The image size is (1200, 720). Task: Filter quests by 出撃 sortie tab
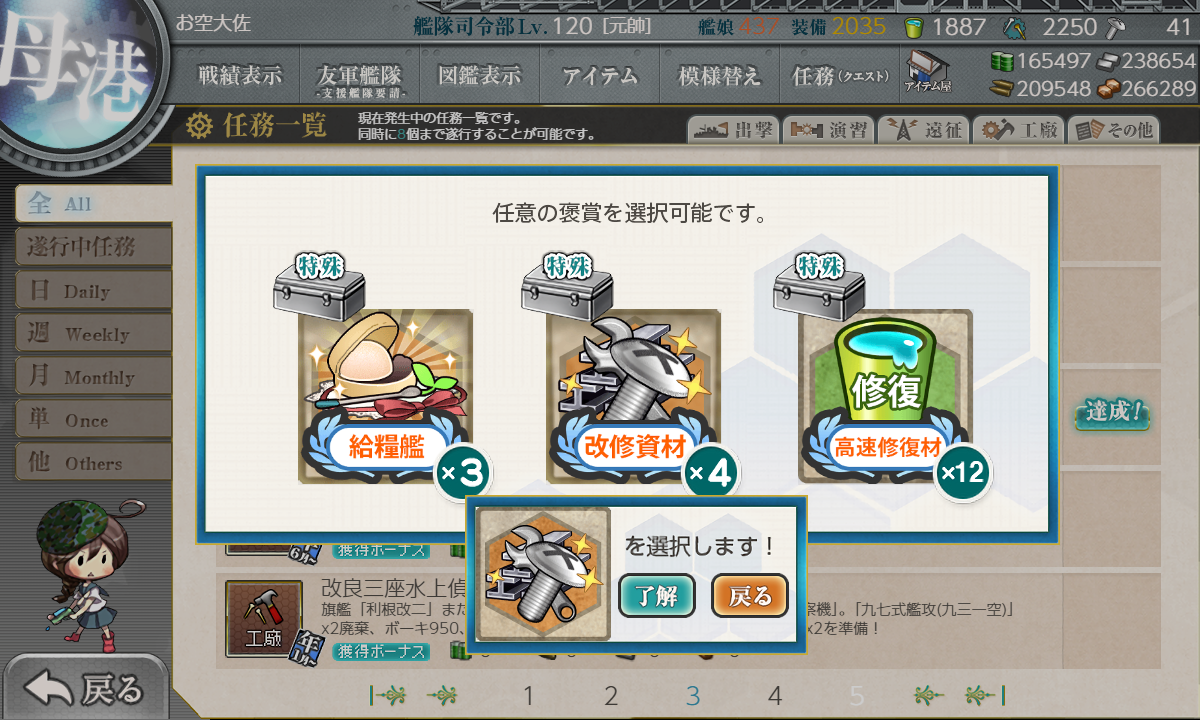(733, 130)
